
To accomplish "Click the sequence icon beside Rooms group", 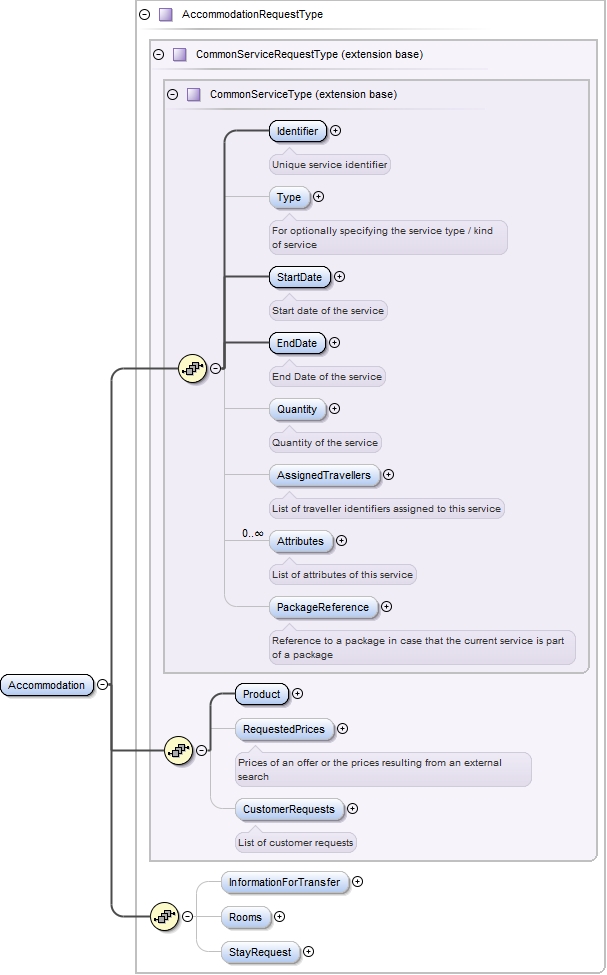I will click(163, 915).
